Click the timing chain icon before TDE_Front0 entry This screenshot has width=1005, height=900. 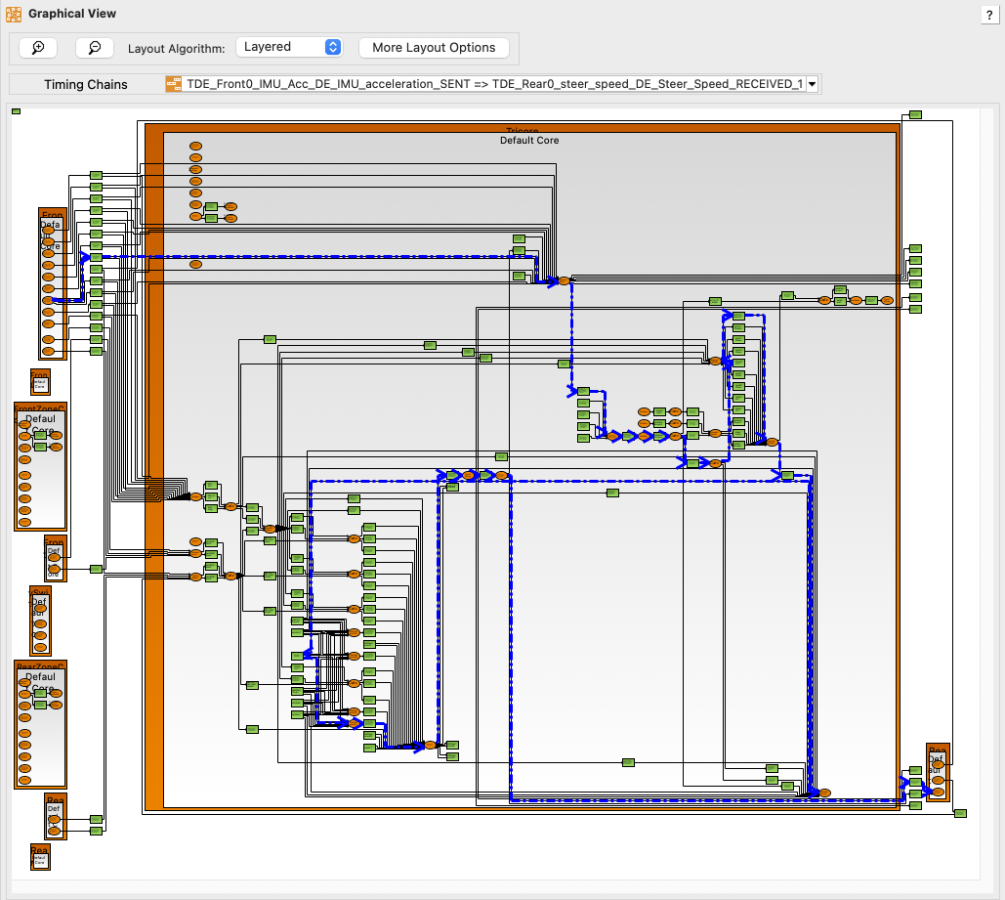(x=173, y=84)
